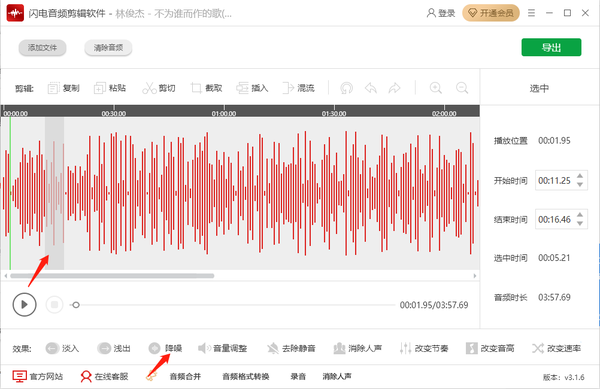This screenshot has height=389, width=600.
Task: Select the 混流 mix tool
Action: (x=298, y=88)
